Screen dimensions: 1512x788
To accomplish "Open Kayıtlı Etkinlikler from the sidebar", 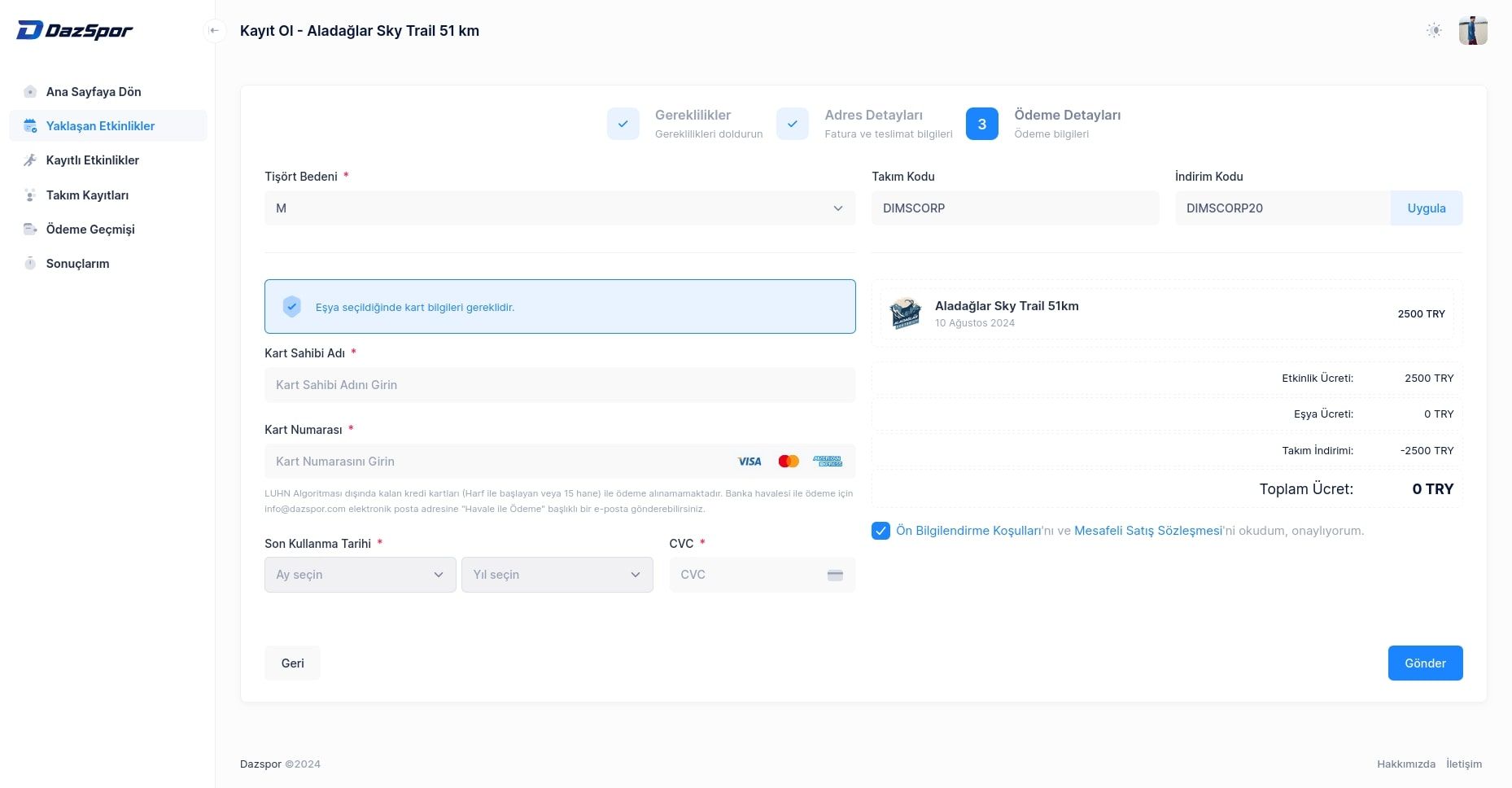I will click(92, 160).
